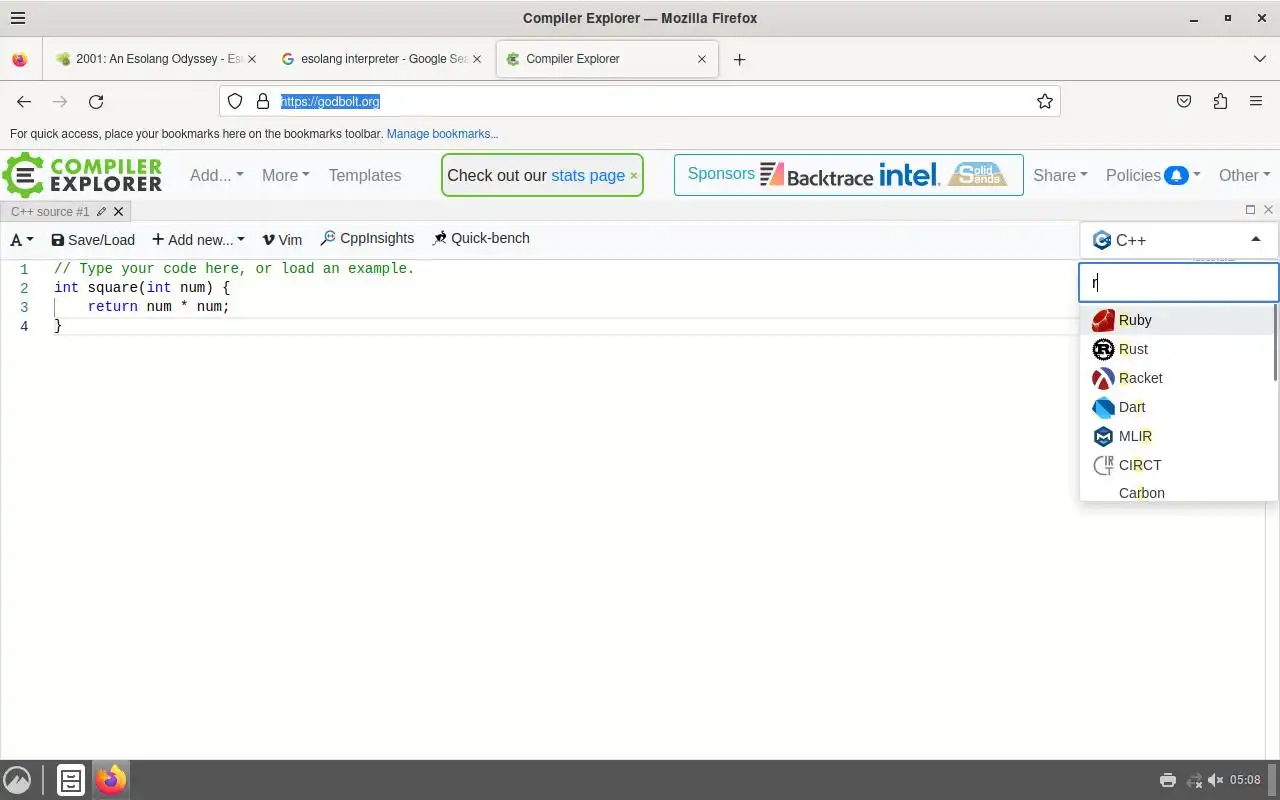This screenshot has width=1280, height=800.
Task: Select Racket from language list
Action: 1176,378
